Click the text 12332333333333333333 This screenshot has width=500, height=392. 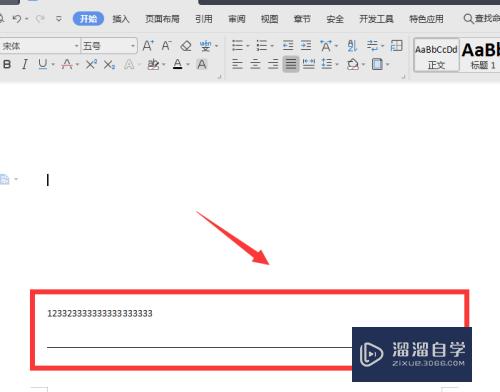click(100, 313)
